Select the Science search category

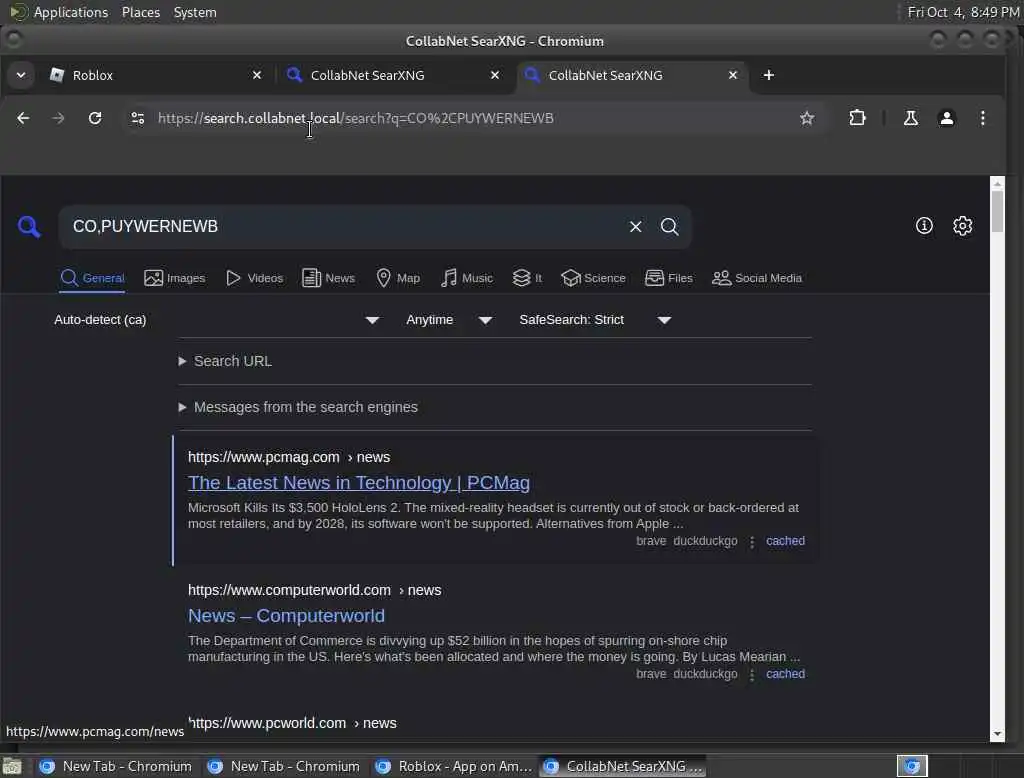[593, 278]
